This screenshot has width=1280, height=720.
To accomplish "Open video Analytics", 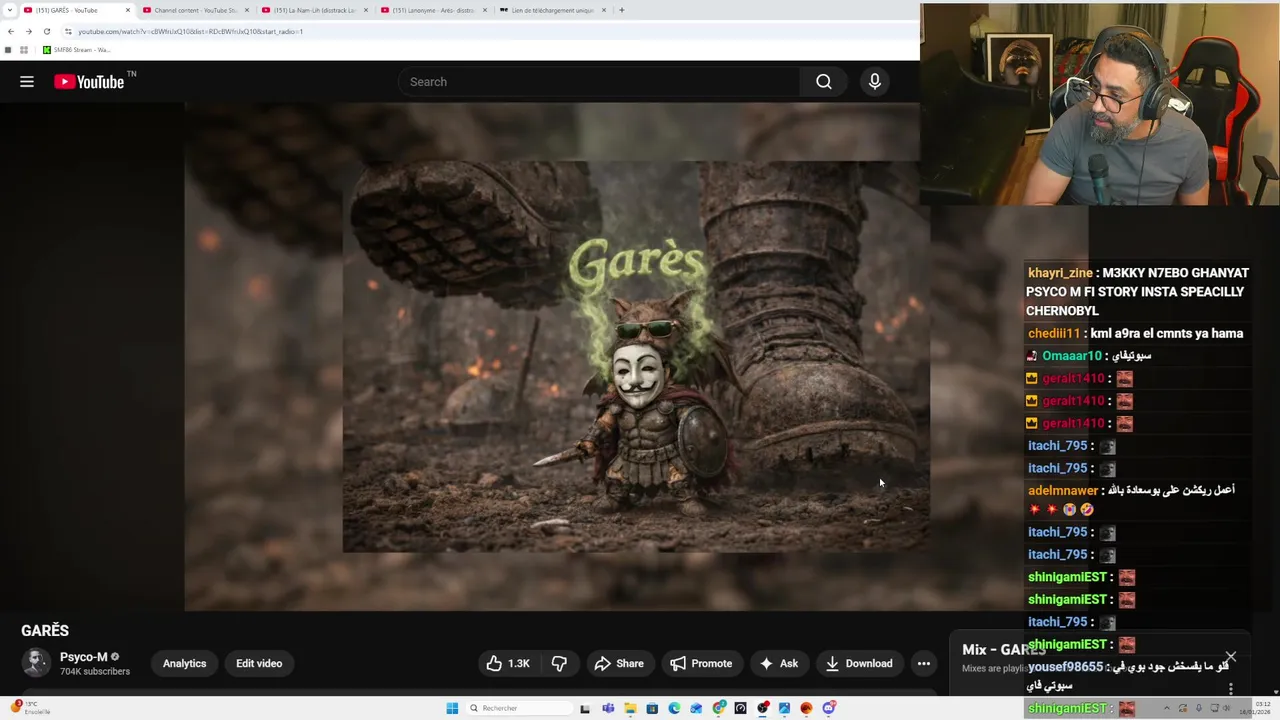I will tap(184, 663).
